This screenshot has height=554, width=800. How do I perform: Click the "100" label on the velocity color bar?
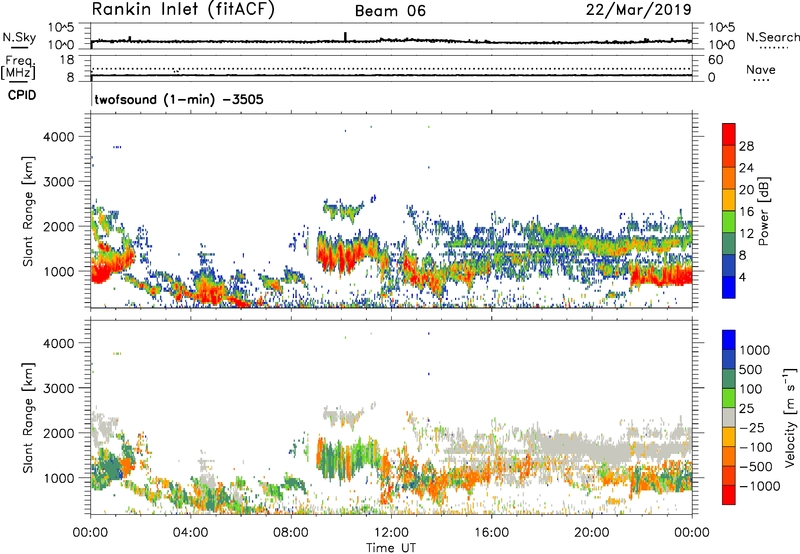(x=751, y=389)
